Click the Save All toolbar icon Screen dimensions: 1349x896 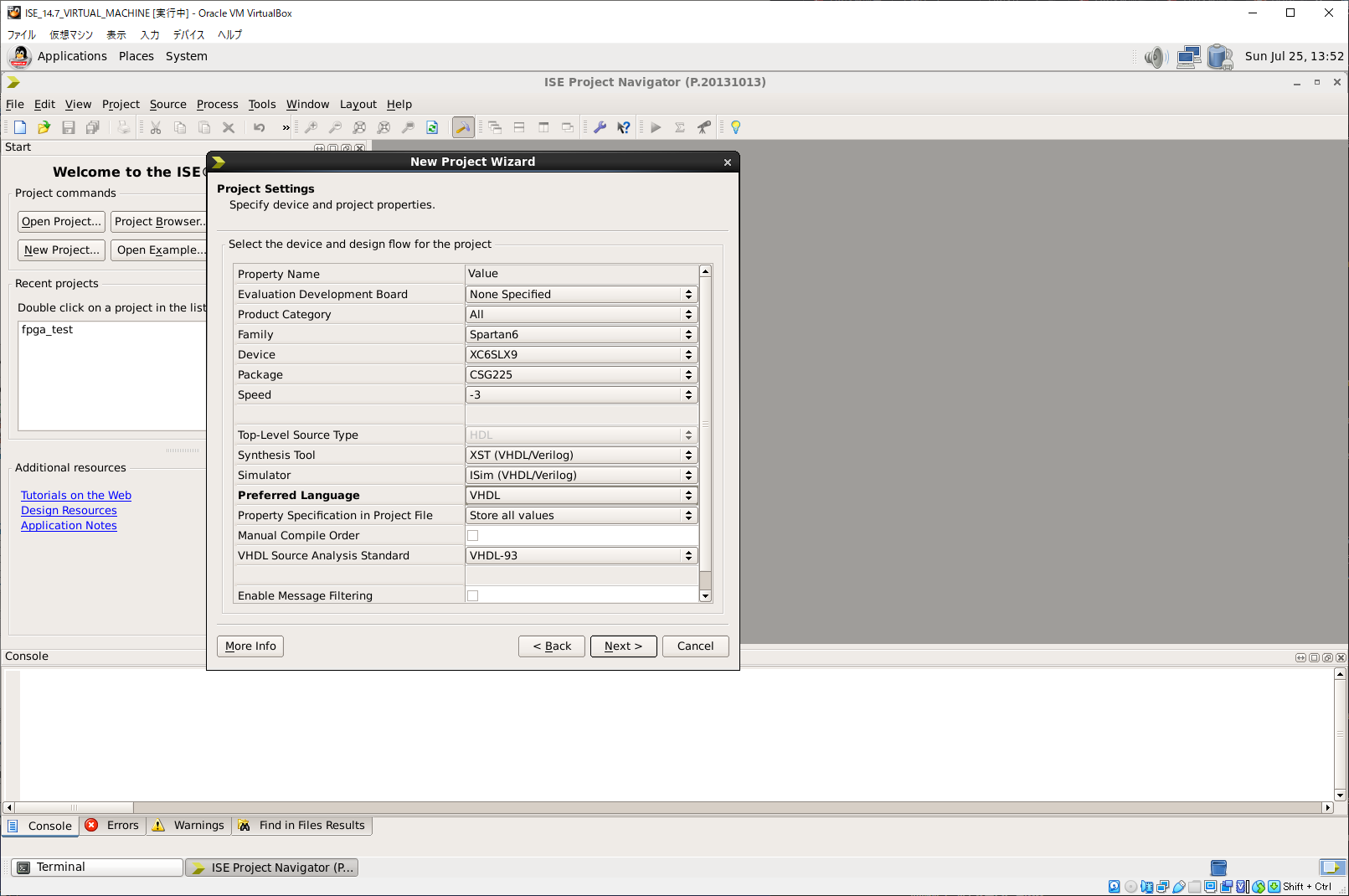tap(93, 127)
